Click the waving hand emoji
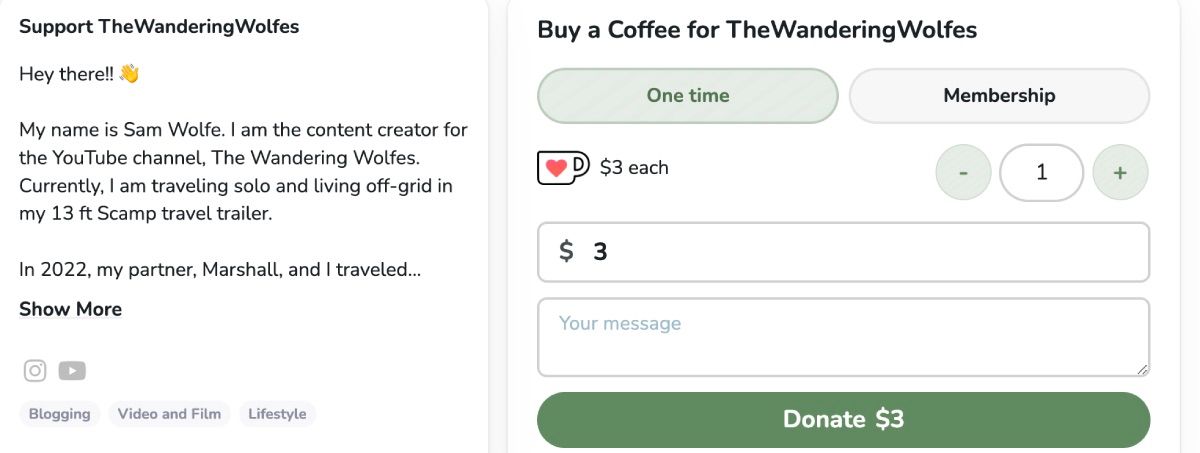 point(129,74)
